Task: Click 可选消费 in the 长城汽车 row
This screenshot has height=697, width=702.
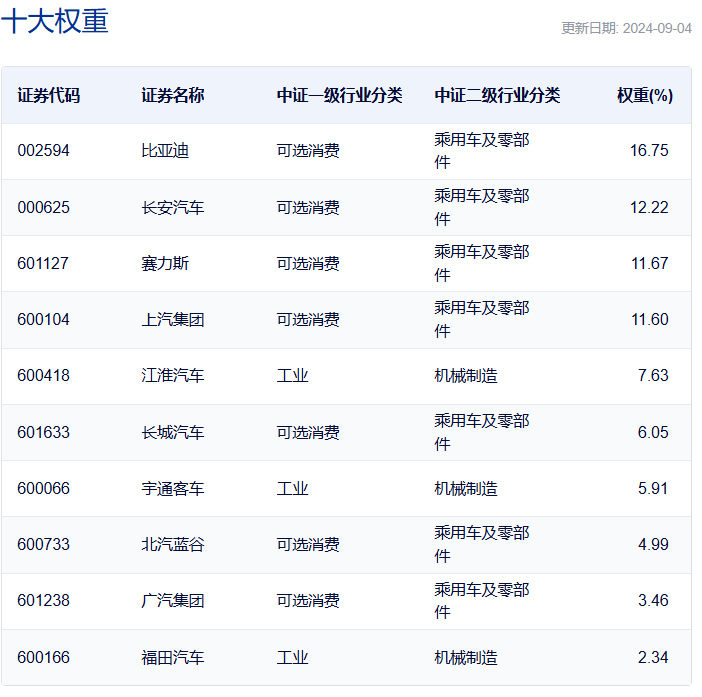Action: pos(308,432)
